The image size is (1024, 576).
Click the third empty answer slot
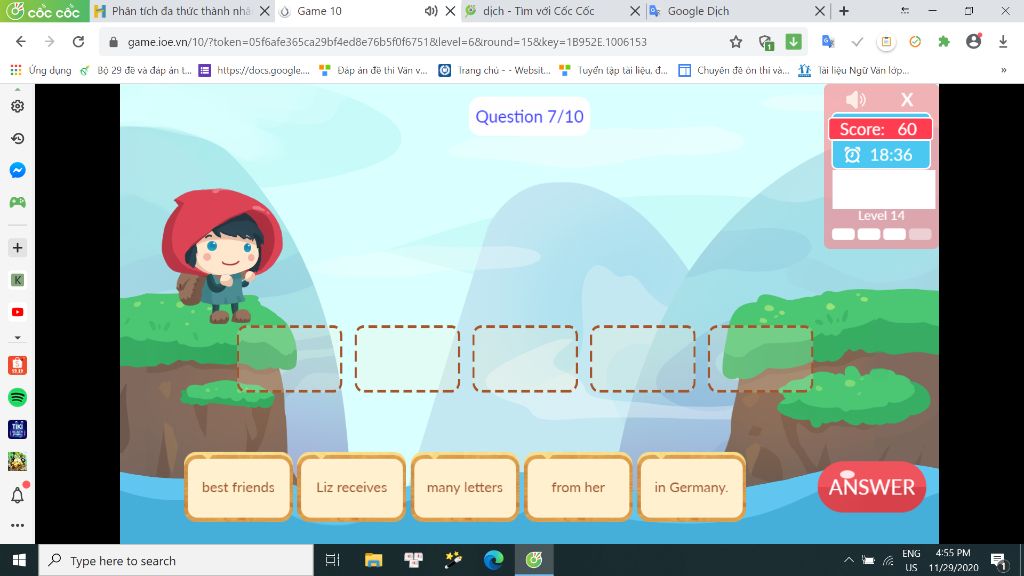pyautogui.click(x=525, y=359)
